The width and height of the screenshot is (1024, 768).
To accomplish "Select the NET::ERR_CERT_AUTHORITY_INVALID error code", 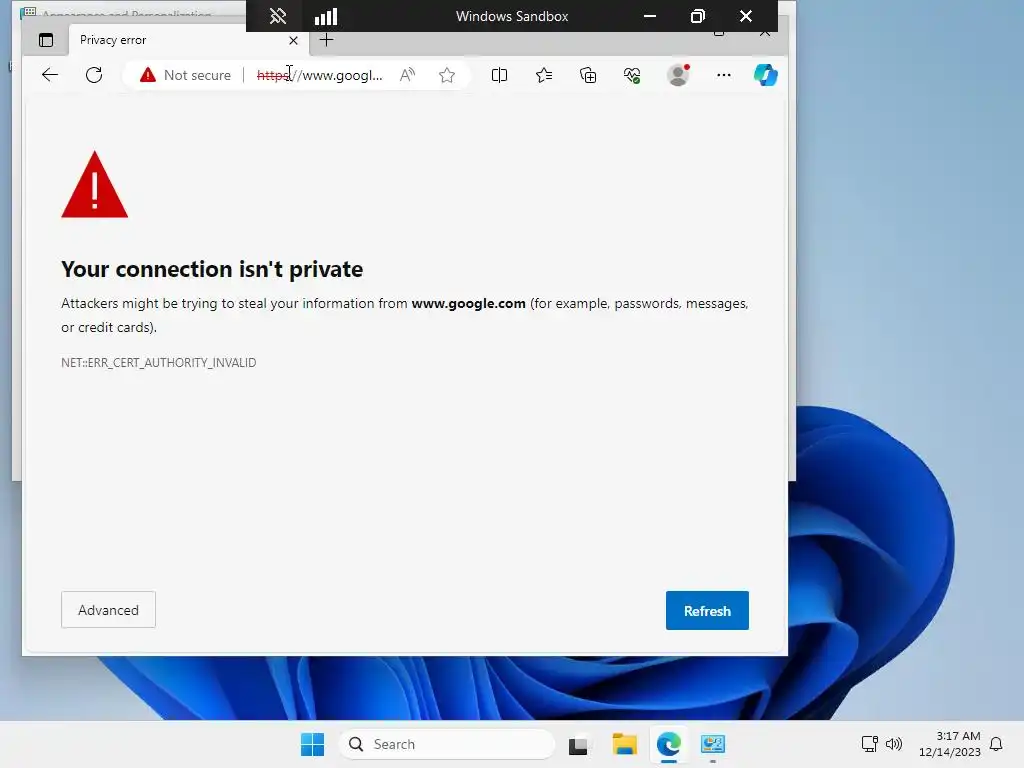I will pyautogui.click(x=159, y=362).
